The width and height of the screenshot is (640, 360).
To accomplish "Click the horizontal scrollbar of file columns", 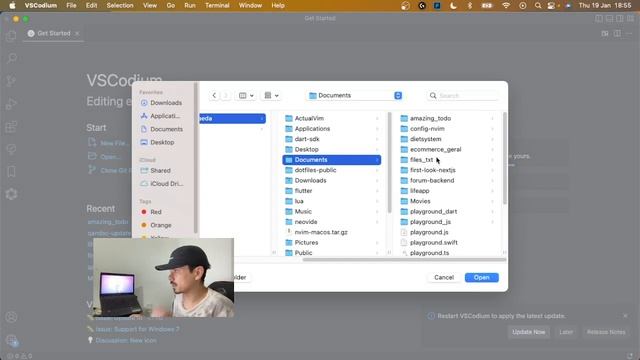I will [x=404, y=260].
